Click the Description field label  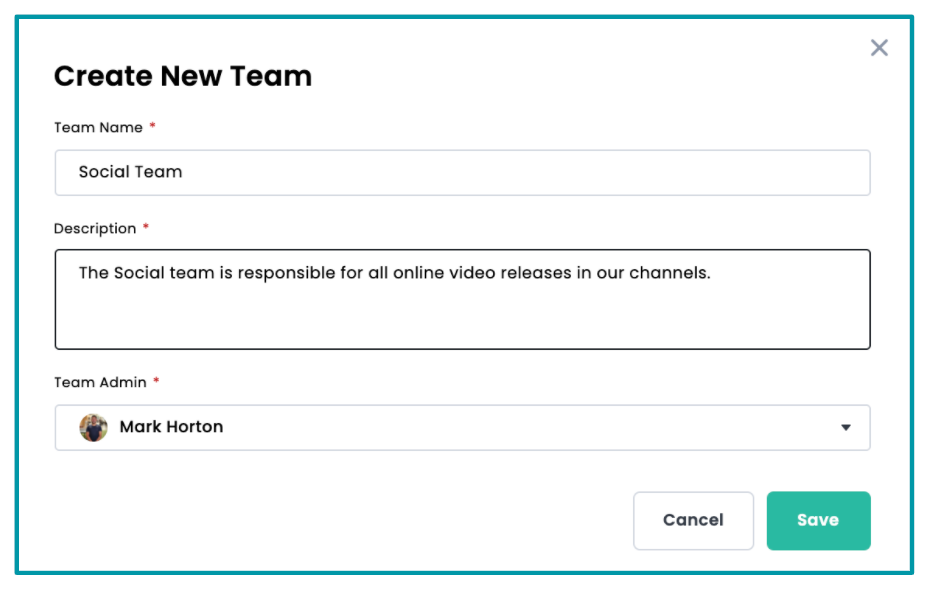tap(95, 228)
